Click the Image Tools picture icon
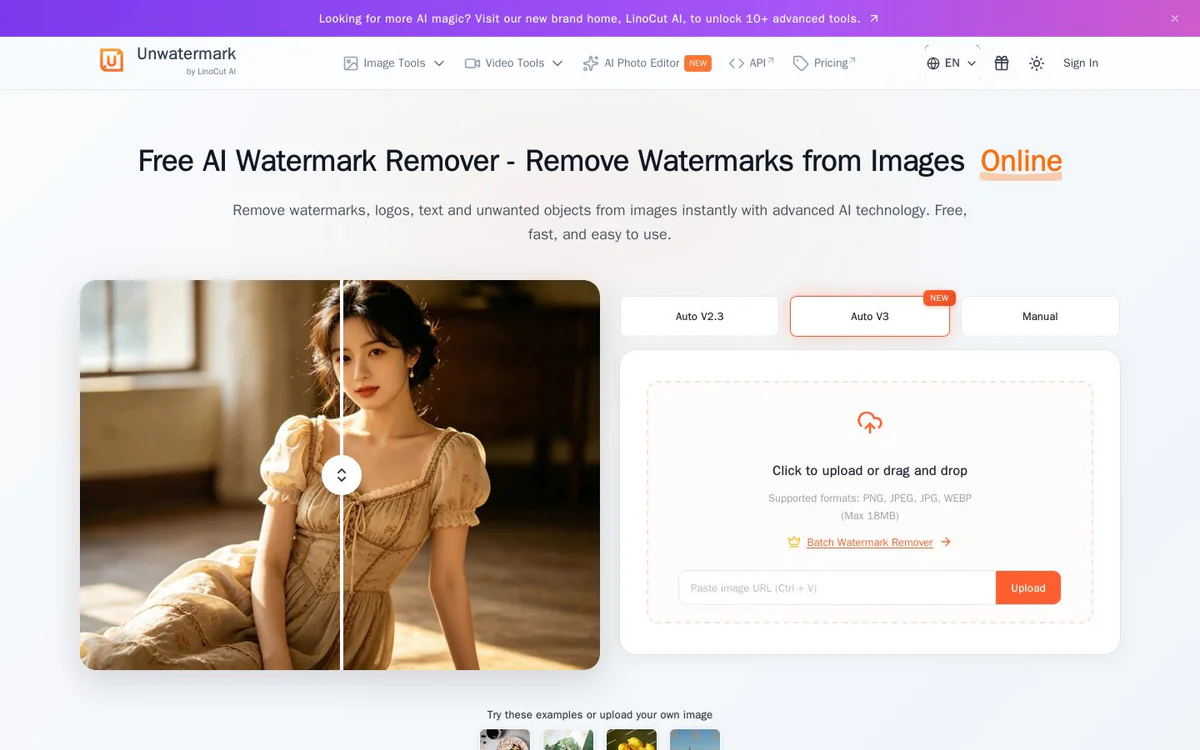Screen dimensions: 1200x750 pyautogui.click(x=351, y=63)
